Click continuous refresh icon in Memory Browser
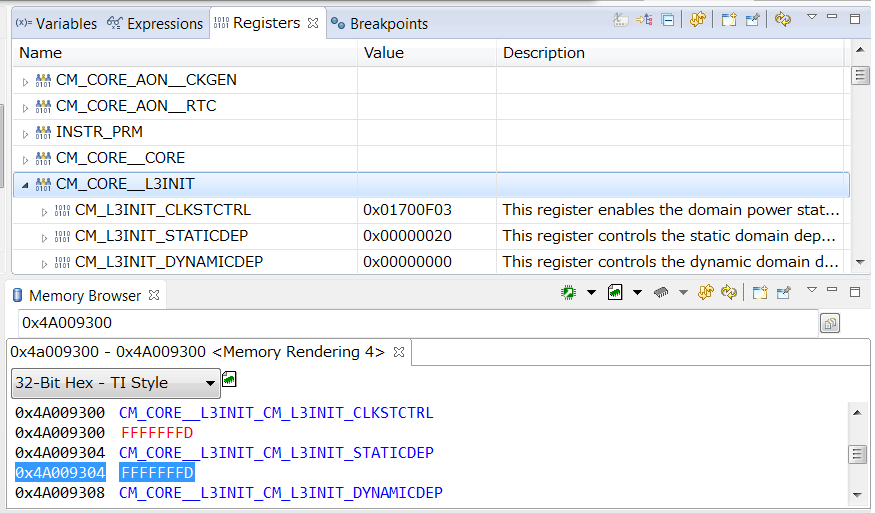 click(705, 292)
